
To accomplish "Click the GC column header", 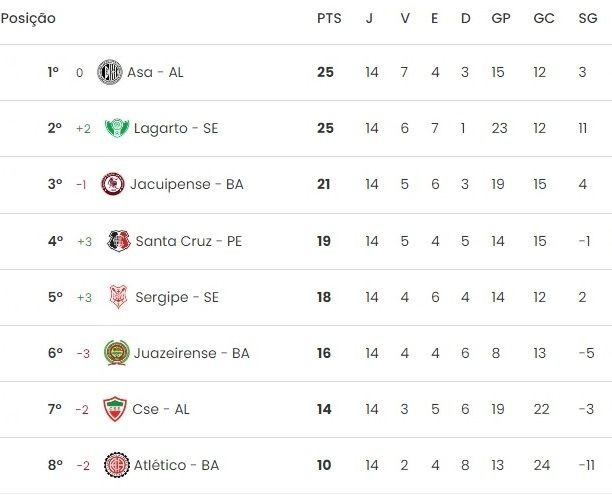I will tap(544, 18).
